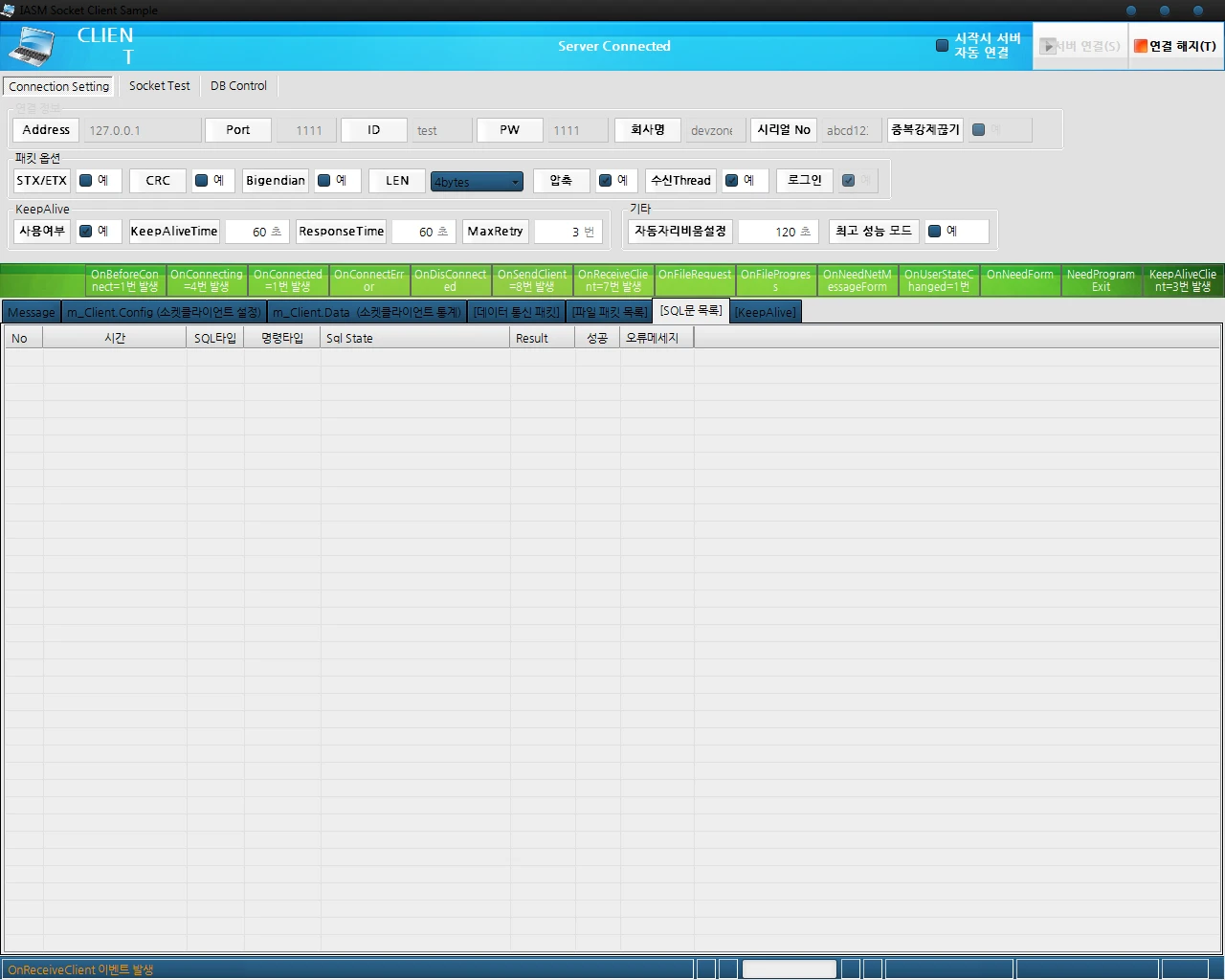Toggle the 압축 checkbox
The height and width of the screenshot is (980, 1225).
[x=605, y=180]
